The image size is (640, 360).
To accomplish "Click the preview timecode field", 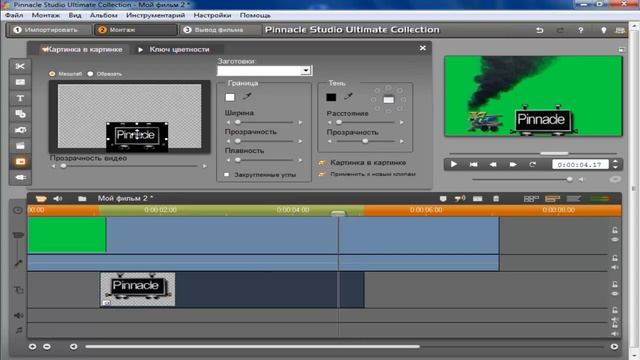I will click(580, 164).
